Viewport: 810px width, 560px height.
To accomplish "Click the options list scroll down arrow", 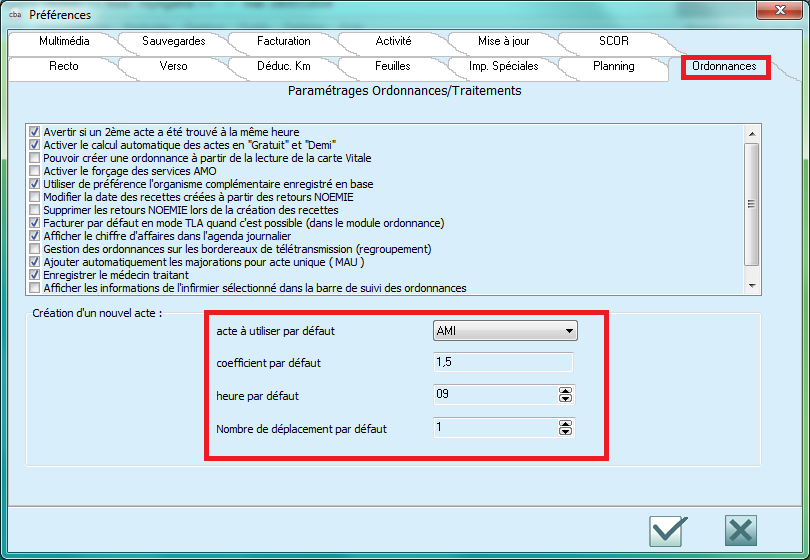I will tap(752, 286).
